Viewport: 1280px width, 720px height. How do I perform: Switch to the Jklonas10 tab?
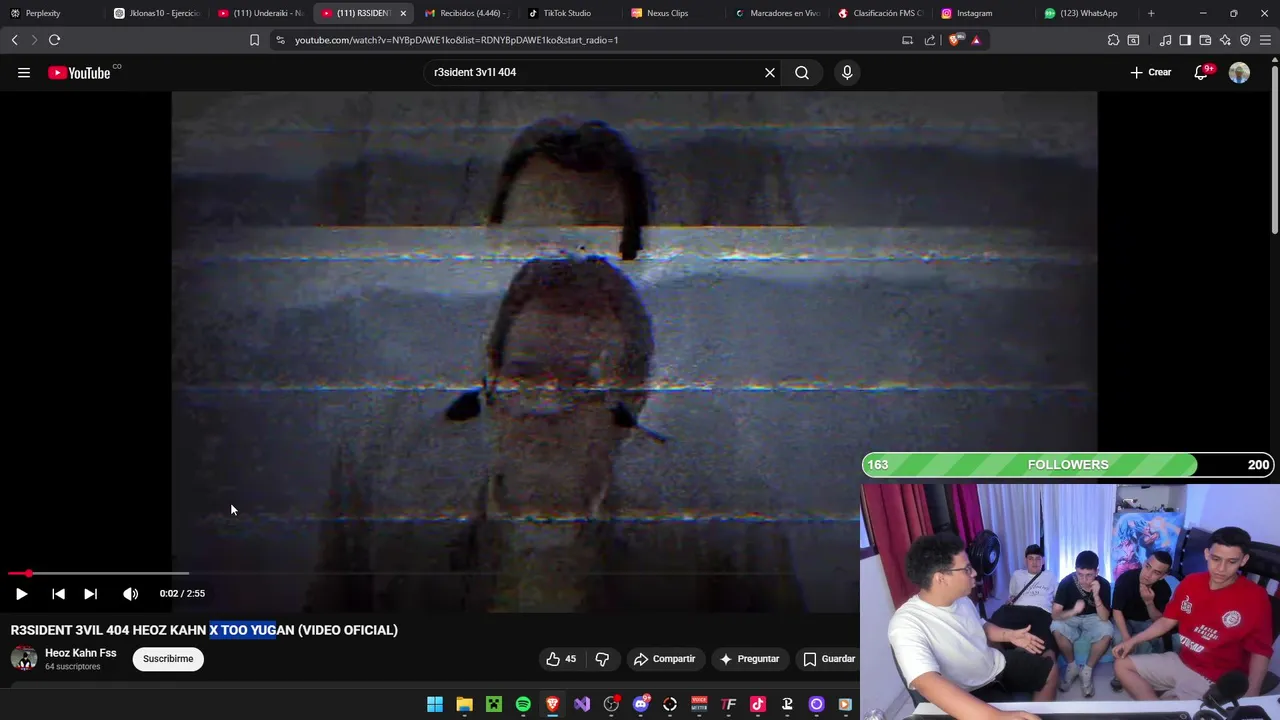point(156,13)
